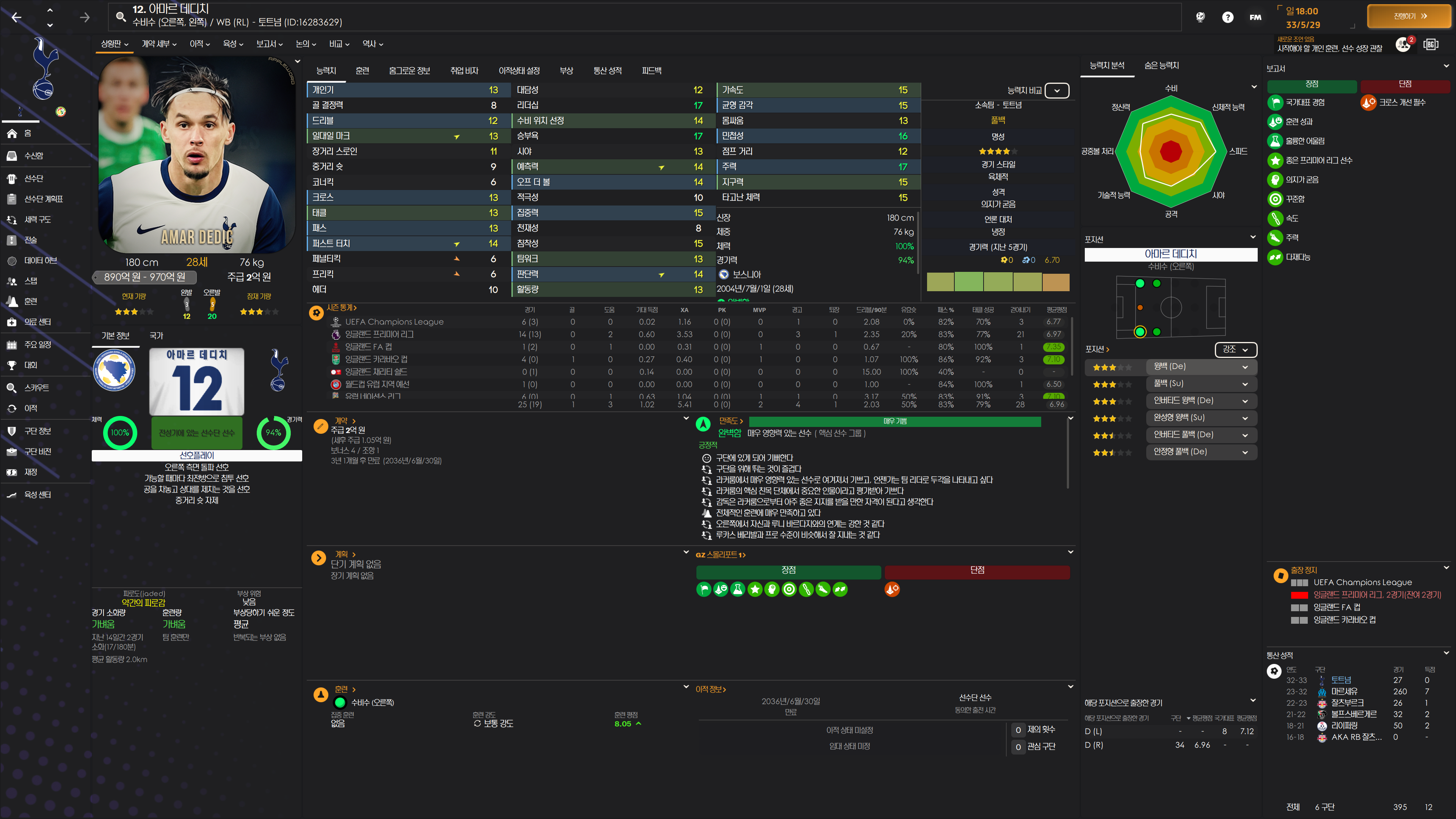The height and width of the screenshot is (819, 1456).
Task: Click the 크로스 개선 필수 weakness icon
Action: coord(1368,102)
